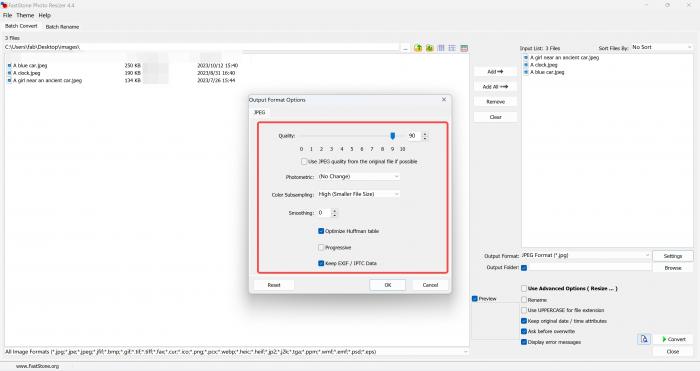Select 'A clock.jpeg' in the source file list
Viewport: 700px width, 371px height.
(26, 73)
